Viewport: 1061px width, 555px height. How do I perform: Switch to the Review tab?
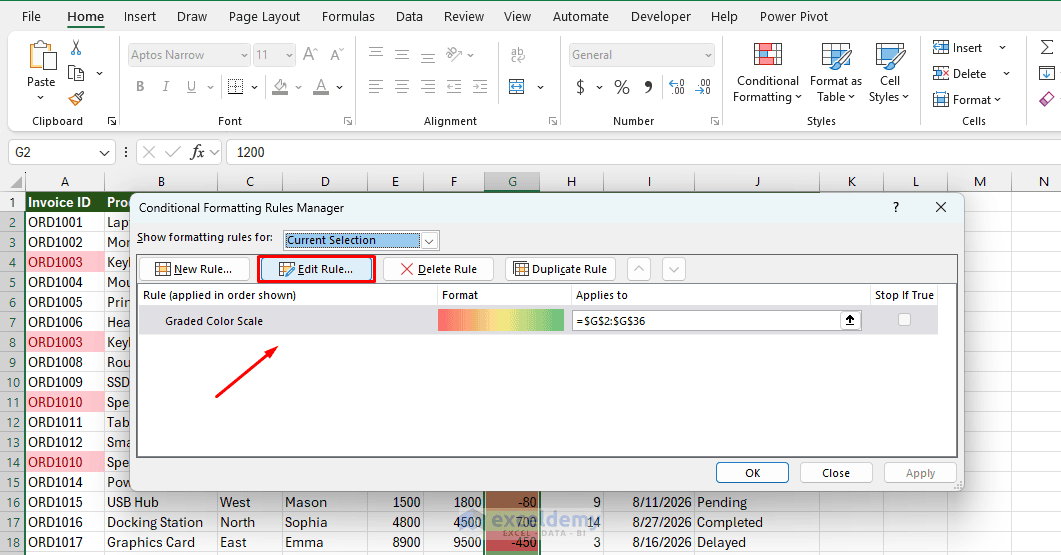[x=464, y=16]
